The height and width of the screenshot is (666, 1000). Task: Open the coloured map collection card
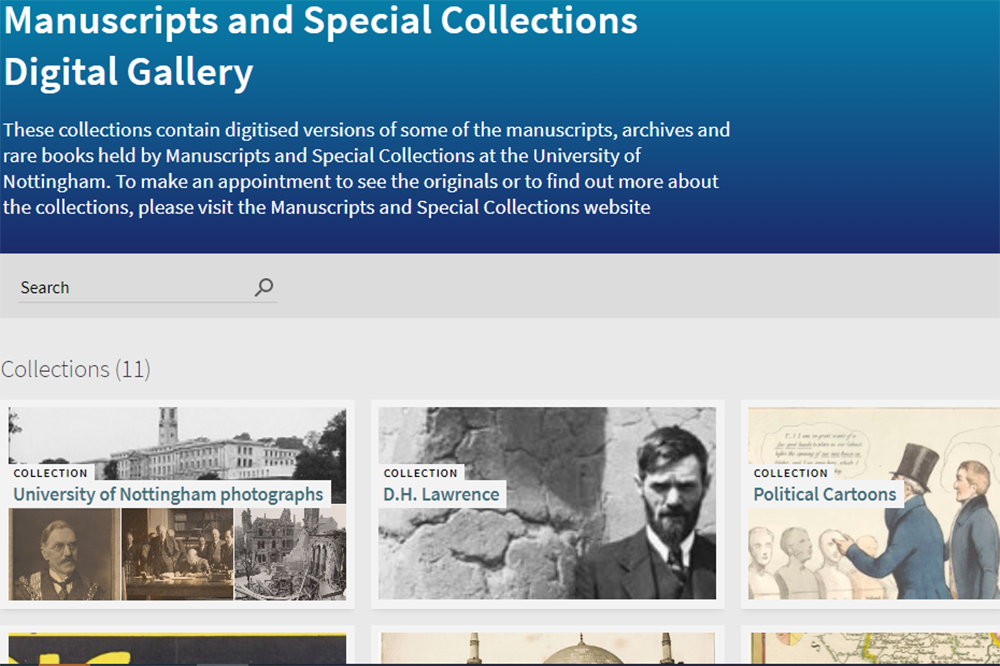[x=875, y=648]
